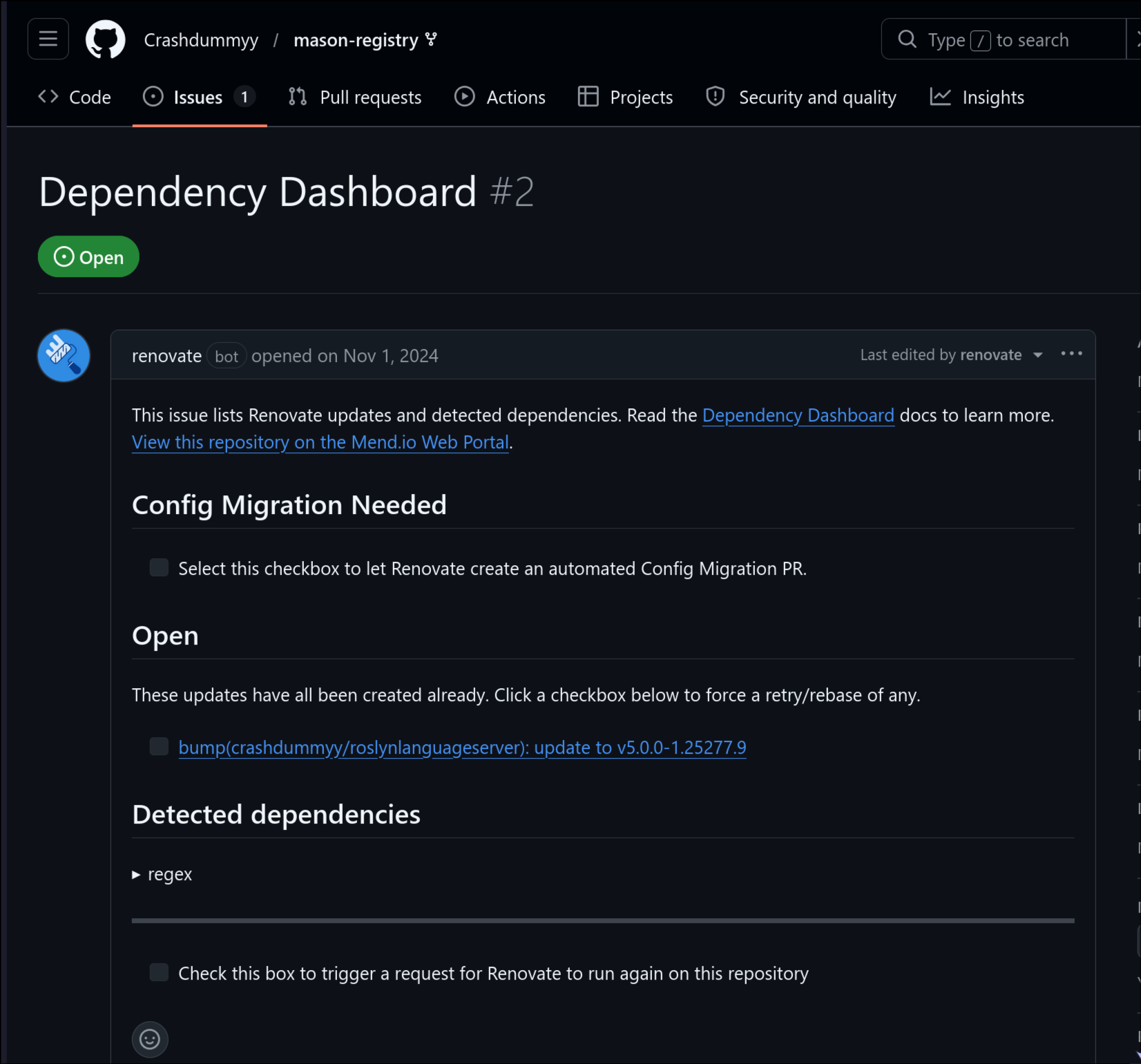Open the hamburger navigation menu

pos(48,39)
